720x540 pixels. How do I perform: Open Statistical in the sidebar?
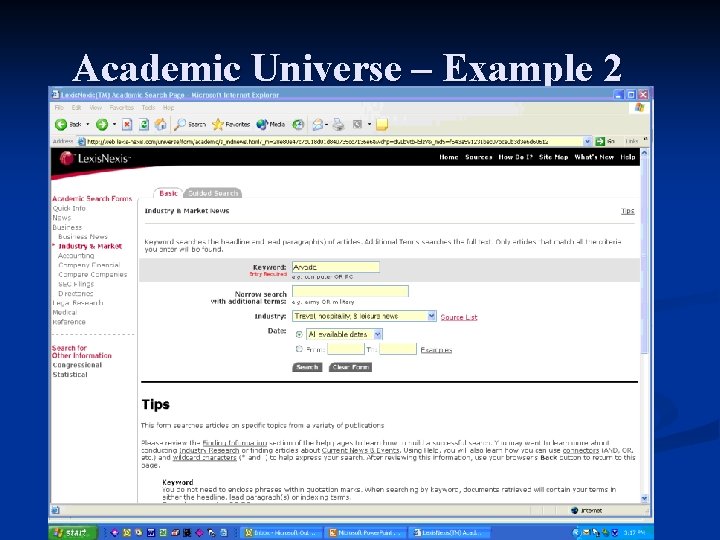(x=70, y=374)
